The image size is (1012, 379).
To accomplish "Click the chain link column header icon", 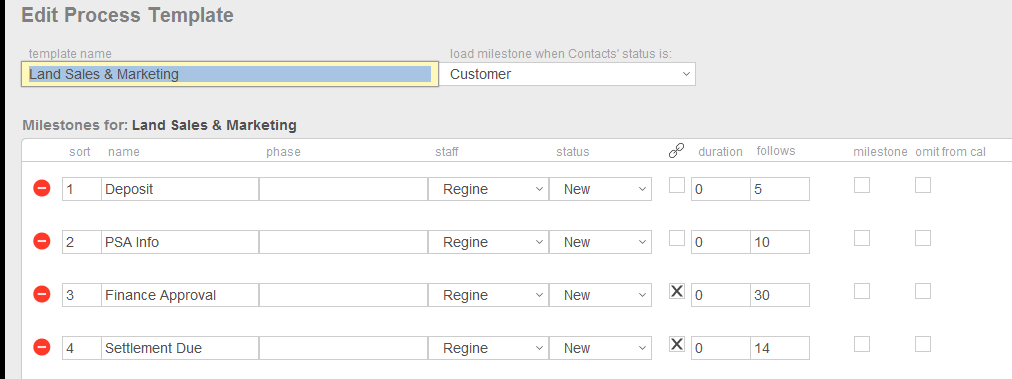I will click(676, 150).
